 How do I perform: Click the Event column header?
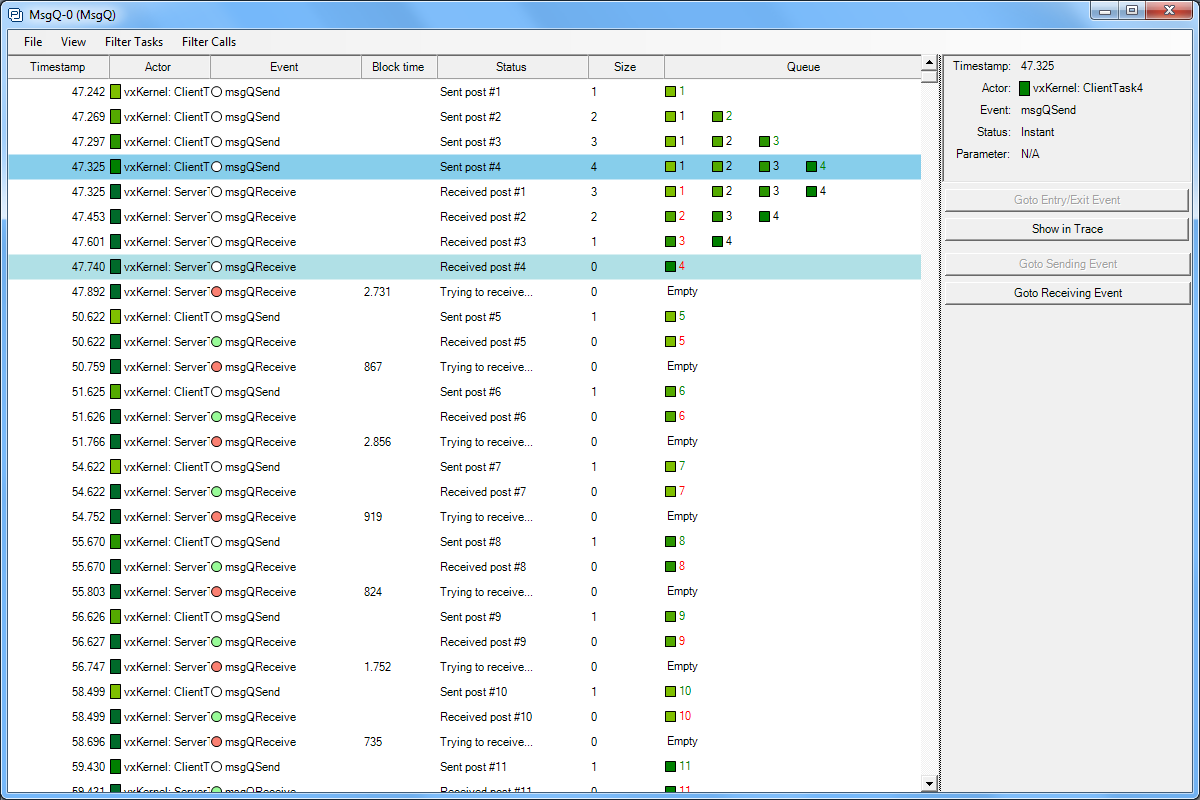point(285,67)
